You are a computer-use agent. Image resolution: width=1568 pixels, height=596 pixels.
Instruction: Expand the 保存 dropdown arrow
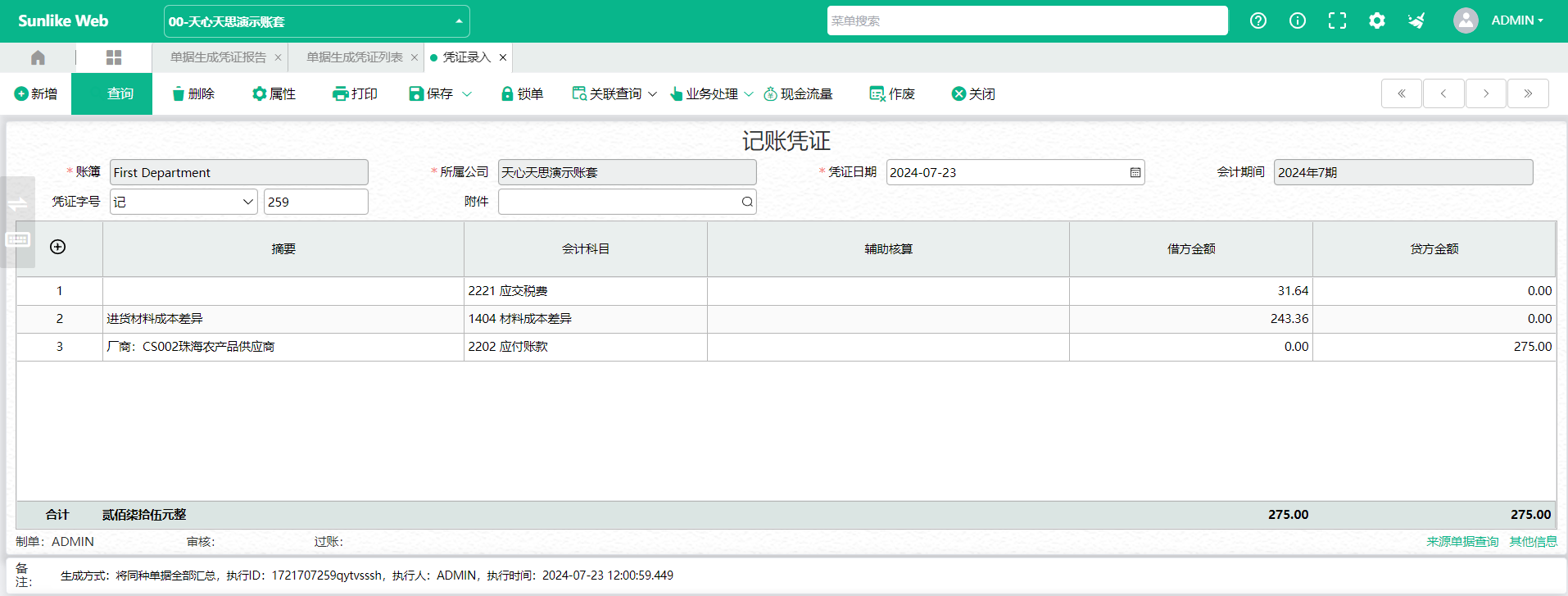click(467, 94)
